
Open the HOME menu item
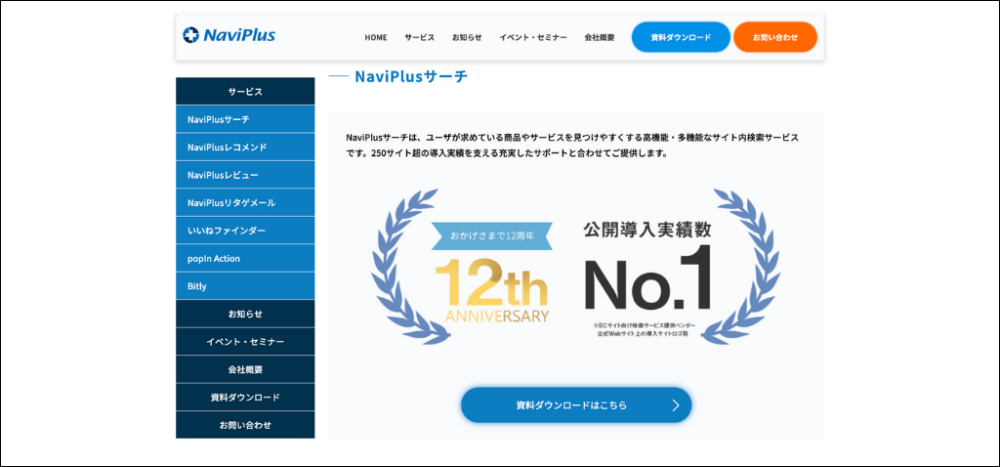click(x=376, y=38)
